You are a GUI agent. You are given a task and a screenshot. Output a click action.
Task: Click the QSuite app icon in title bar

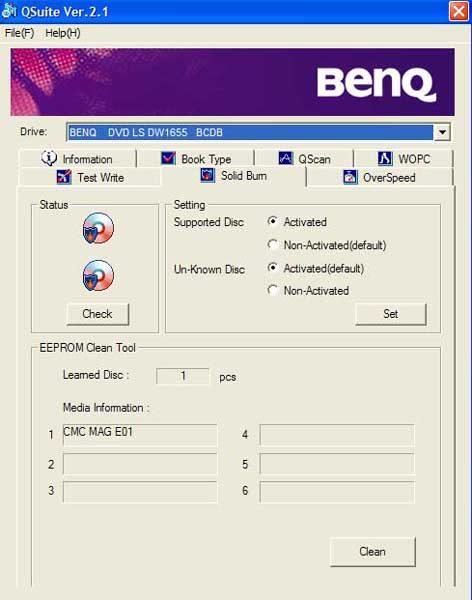(x=9, y=11)
